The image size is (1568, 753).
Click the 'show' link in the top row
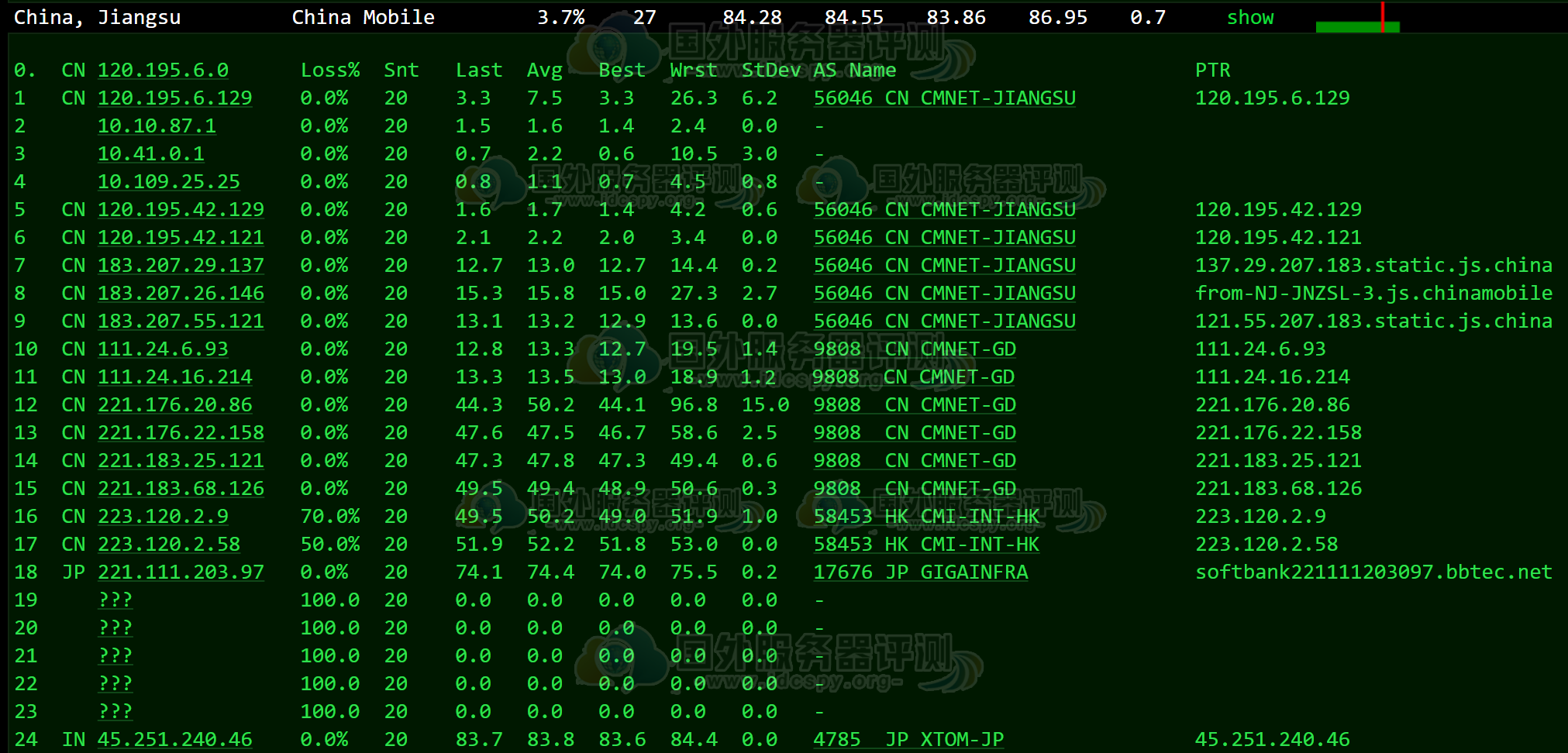point(1249,17)
